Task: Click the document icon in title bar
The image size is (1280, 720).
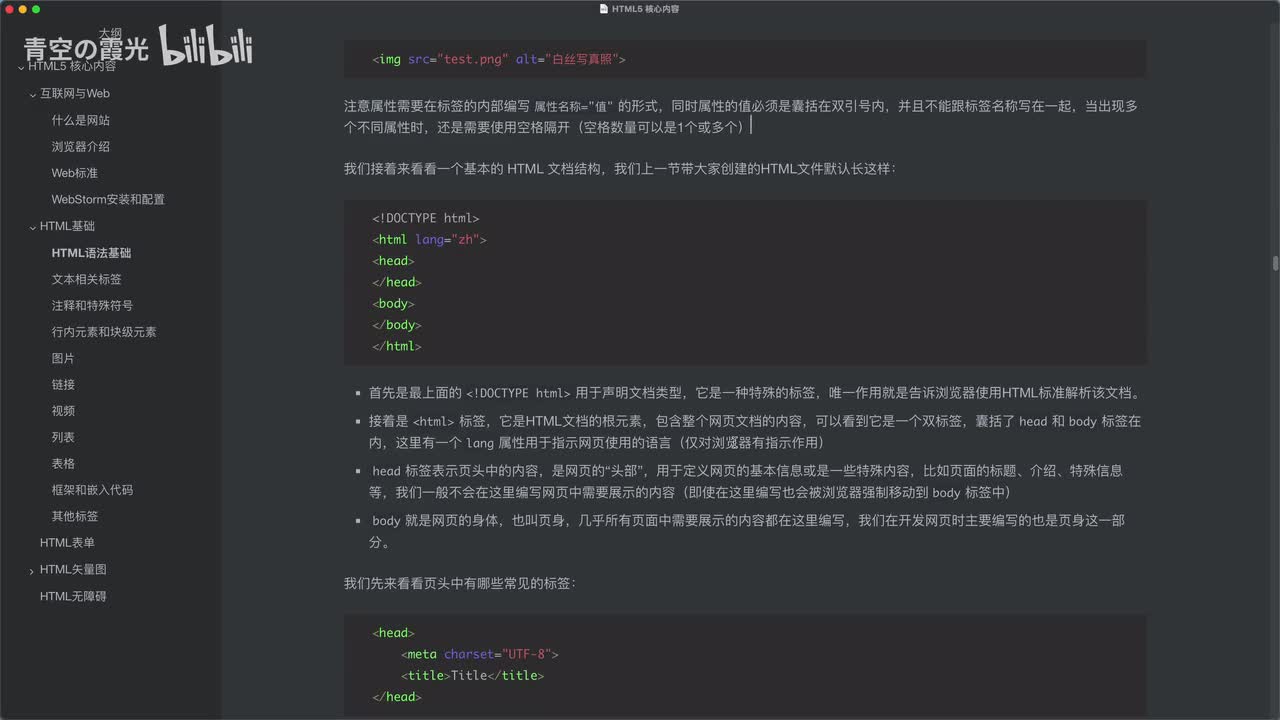Action: tap(603, 9)
